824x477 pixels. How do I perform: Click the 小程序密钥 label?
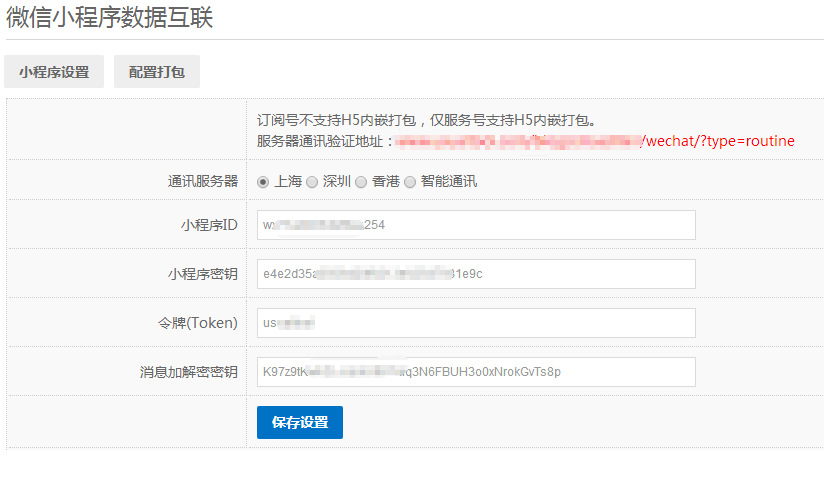point(203,274)
